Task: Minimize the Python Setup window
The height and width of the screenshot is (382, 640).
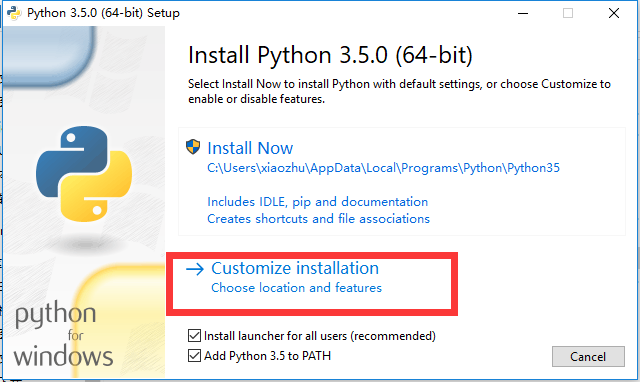Action: point(523,13)
